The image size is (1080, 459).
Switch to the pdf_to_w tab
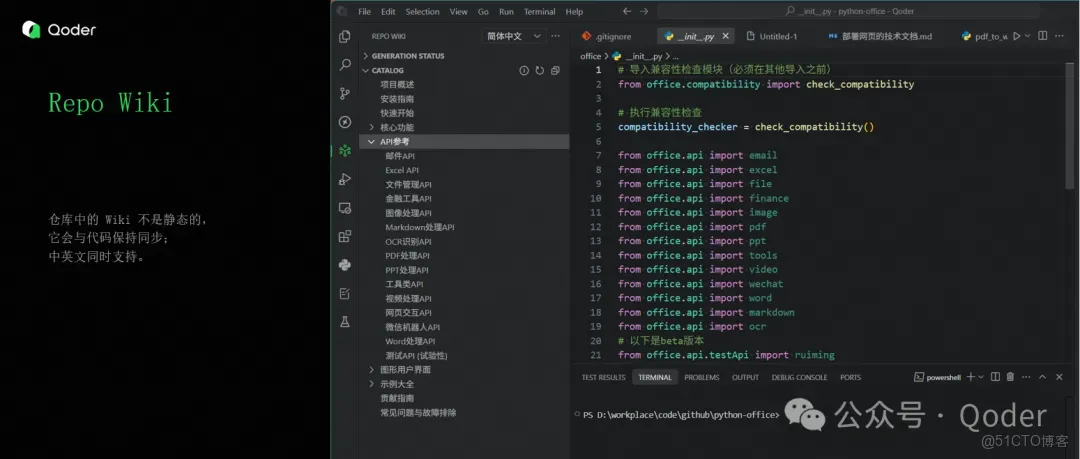tap(984, 36)
